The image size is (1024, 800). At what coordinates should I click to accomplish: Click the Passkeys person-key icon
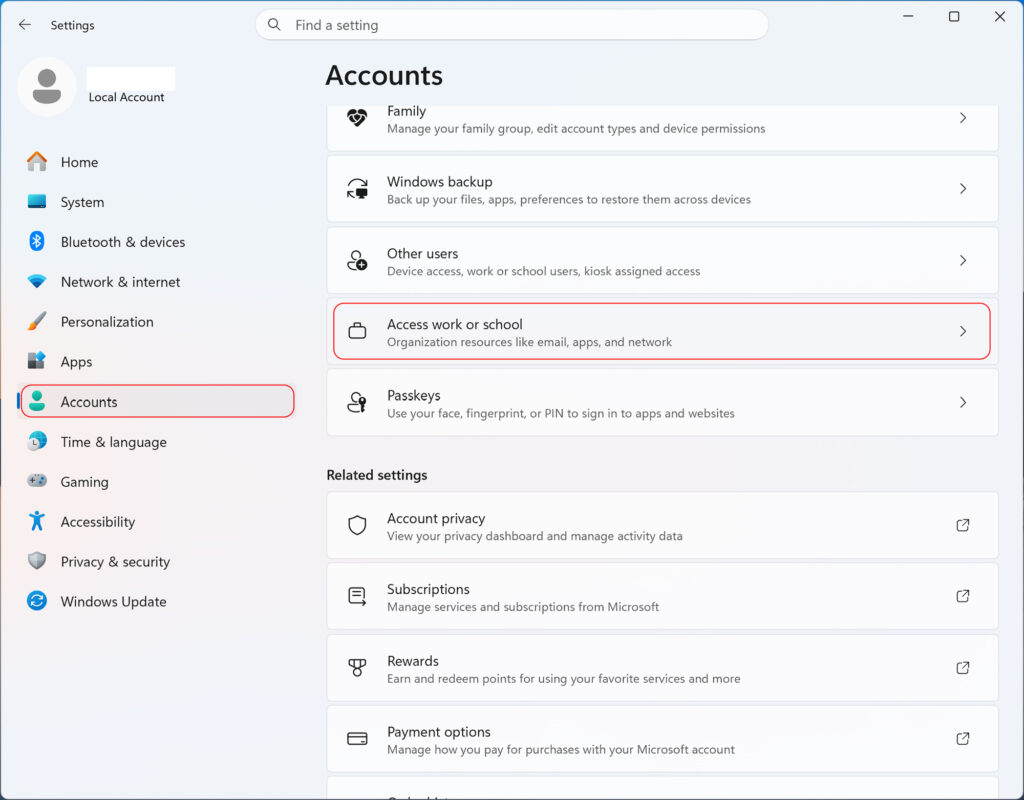click(x=357, y=402)
